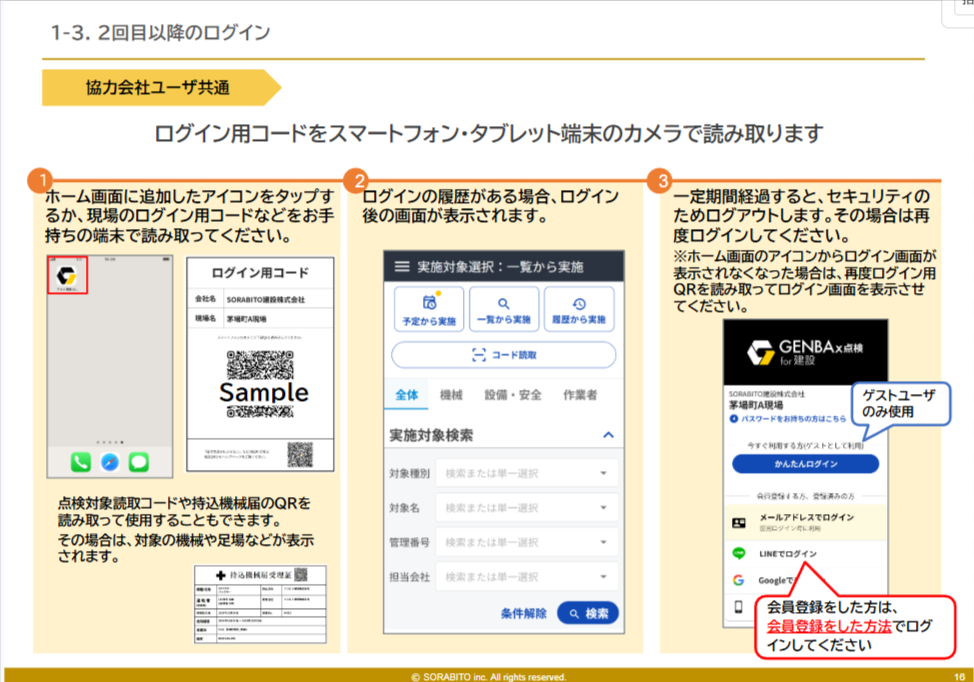Collapse the 実施対象検索 section chevron
Viewport: 974px width, 682px height.
pos(607,435)
